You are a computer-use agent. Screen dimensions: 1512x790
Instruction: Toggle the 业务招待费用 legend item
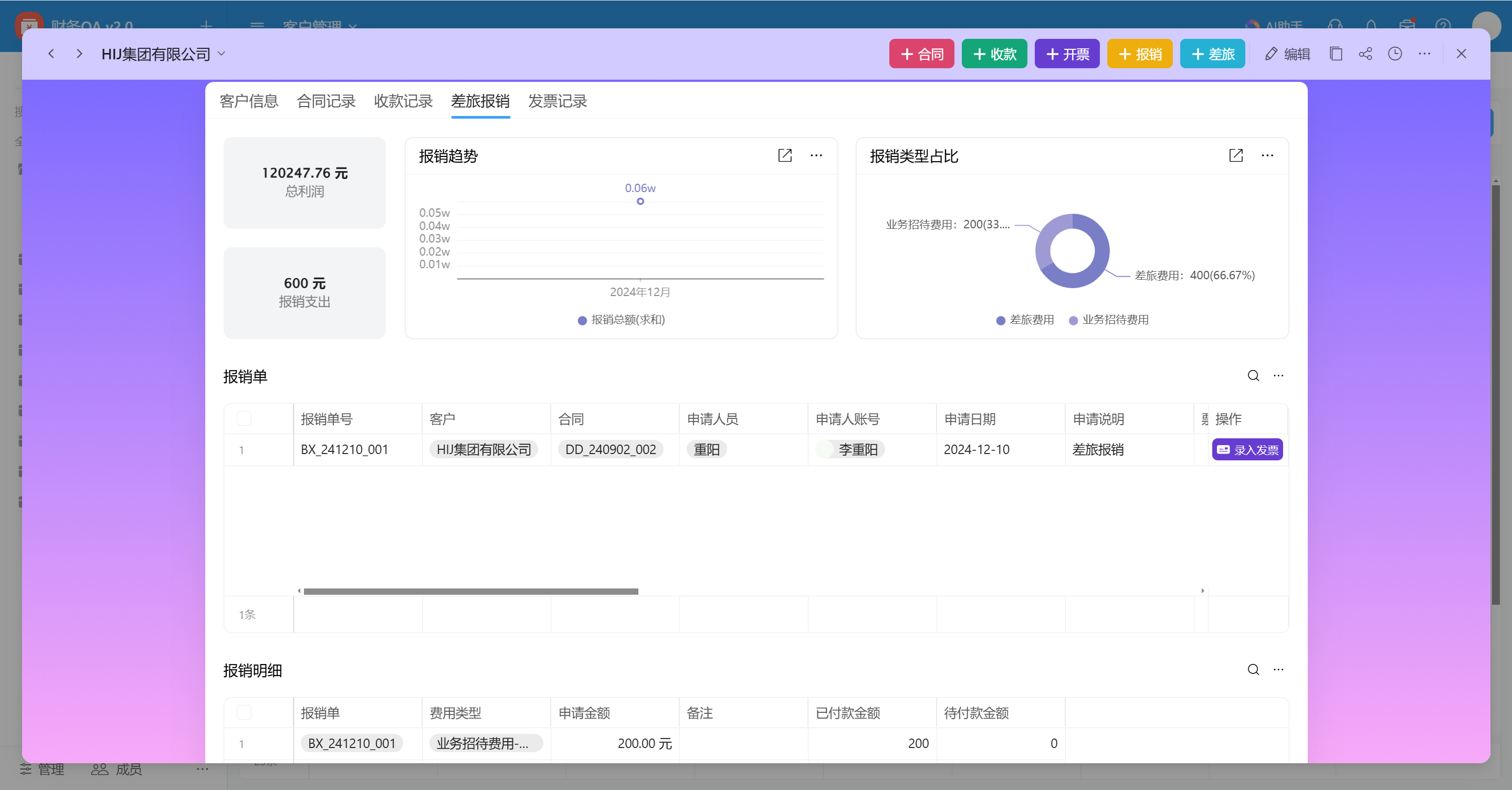pyautogui.click(x=1109, y=320)
